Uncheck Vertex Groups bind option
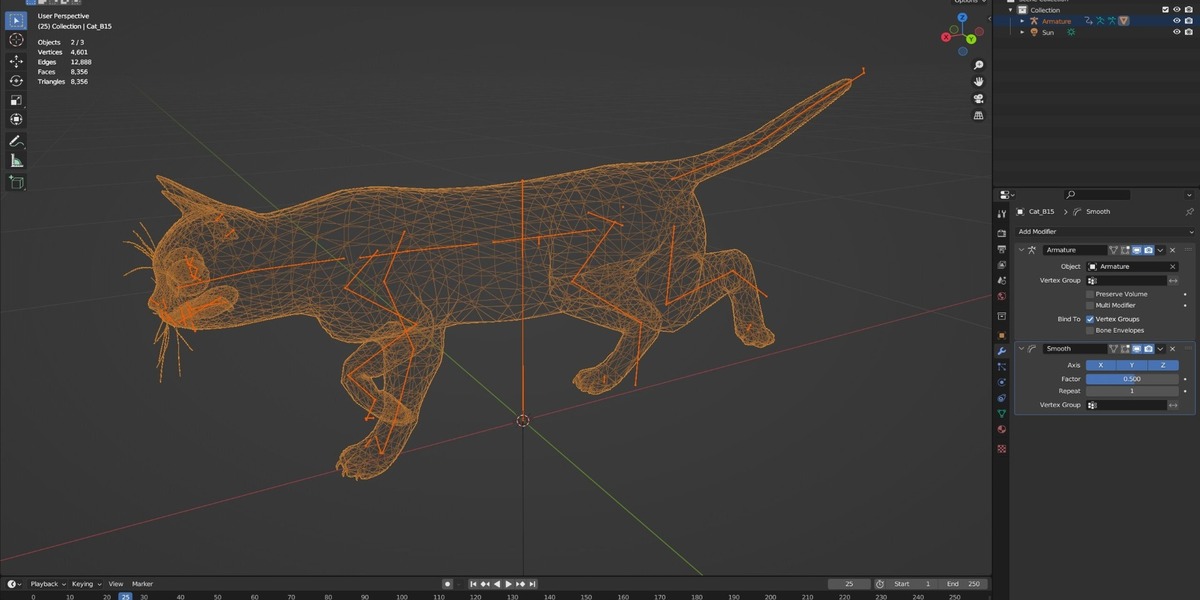 coord(1090,319)
